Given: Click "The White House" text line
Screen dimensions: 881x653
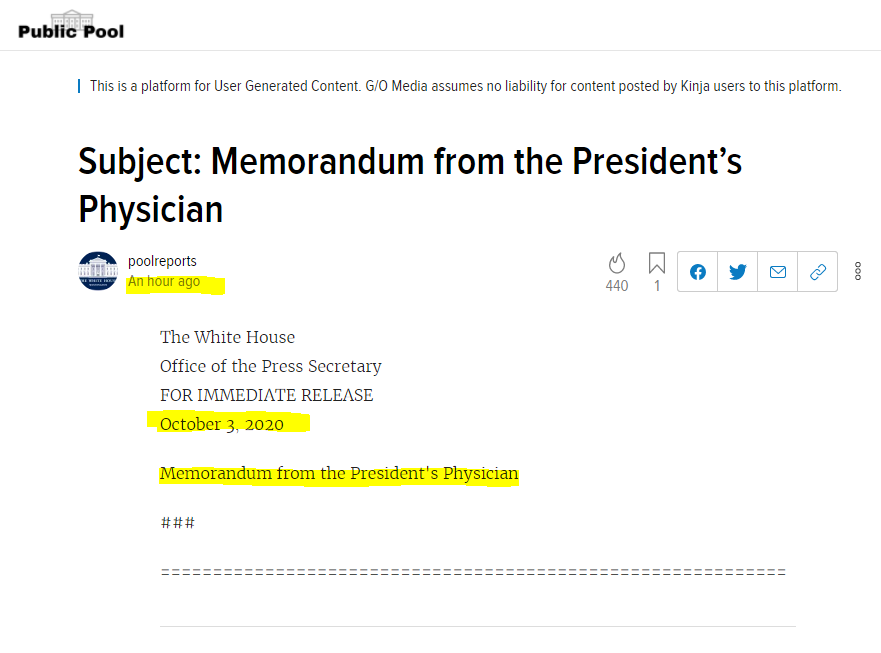Looking at the screenshot, I should [x=227, y=337].
